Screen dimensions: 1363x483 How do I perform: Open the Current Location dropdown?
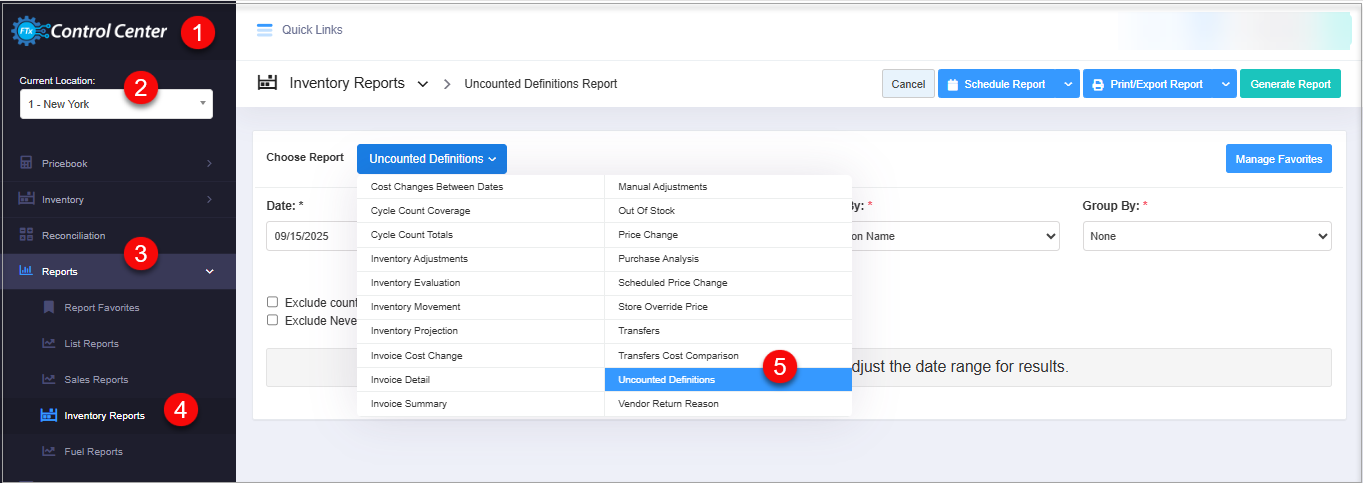(116, 103)
